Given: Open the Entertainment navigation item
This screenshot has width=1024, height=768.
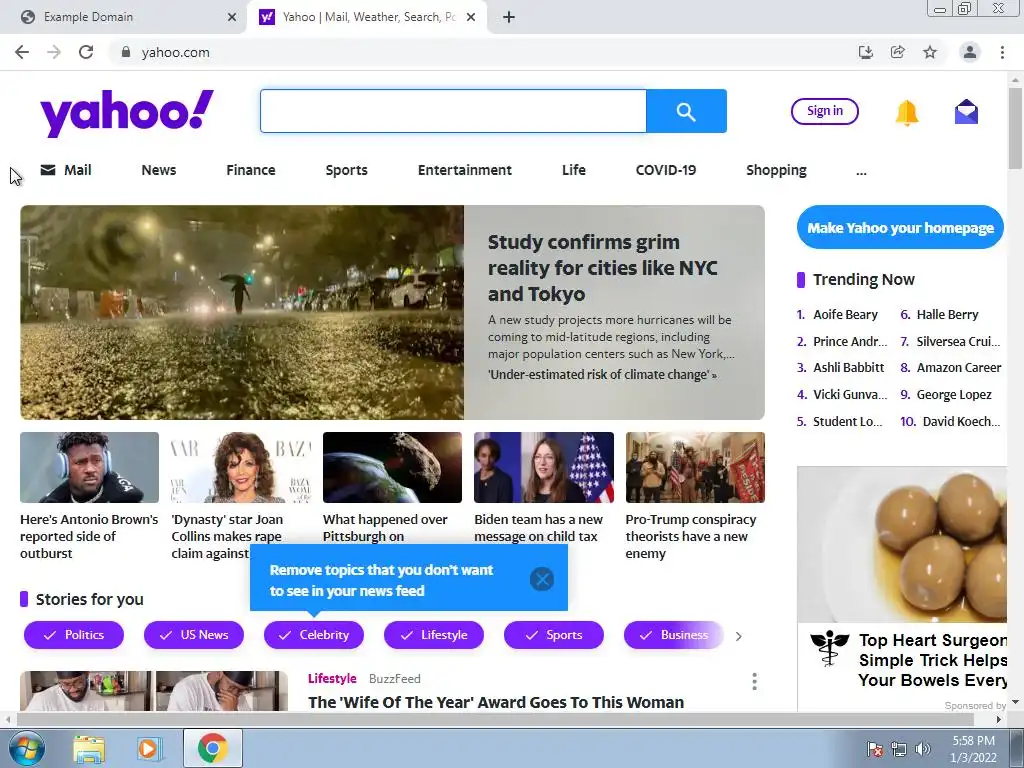Looking at the screenshot, I should tap(465, 170).
